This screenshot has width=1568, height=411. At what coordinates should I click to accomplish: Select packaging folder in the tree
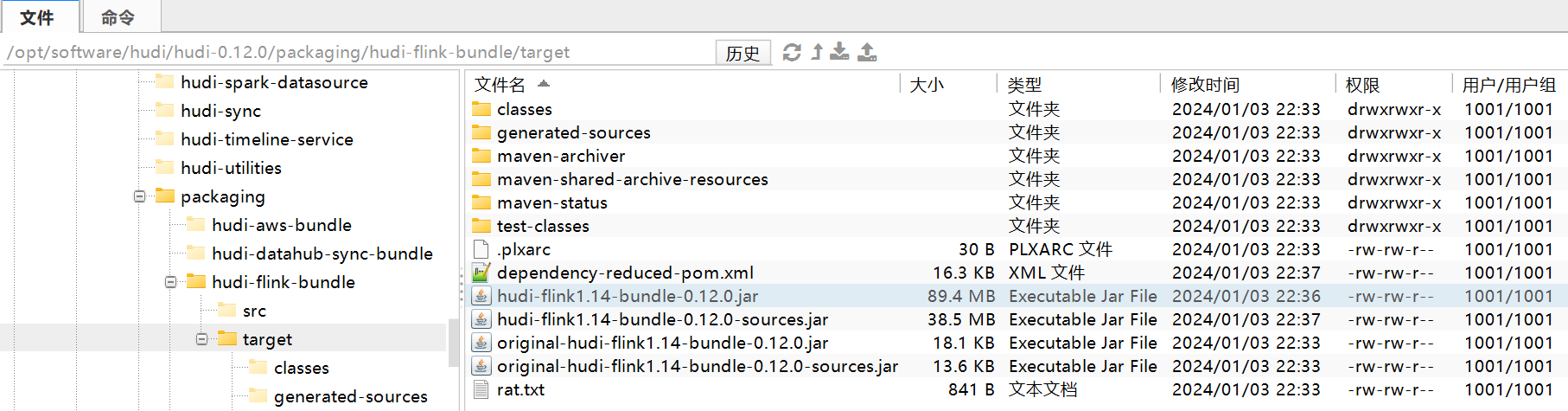pyautogui.click(x=223, y=196)
